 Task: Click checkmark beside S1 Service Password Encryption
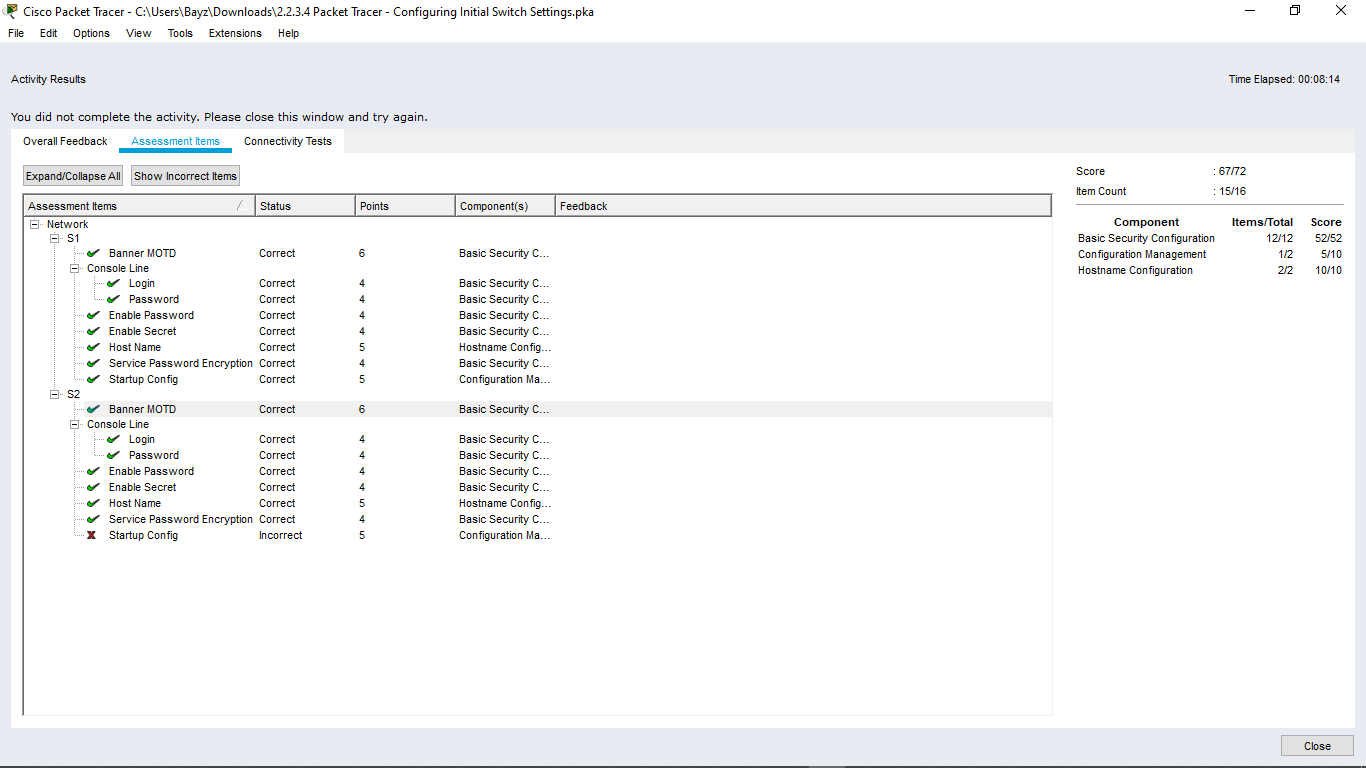93,363
